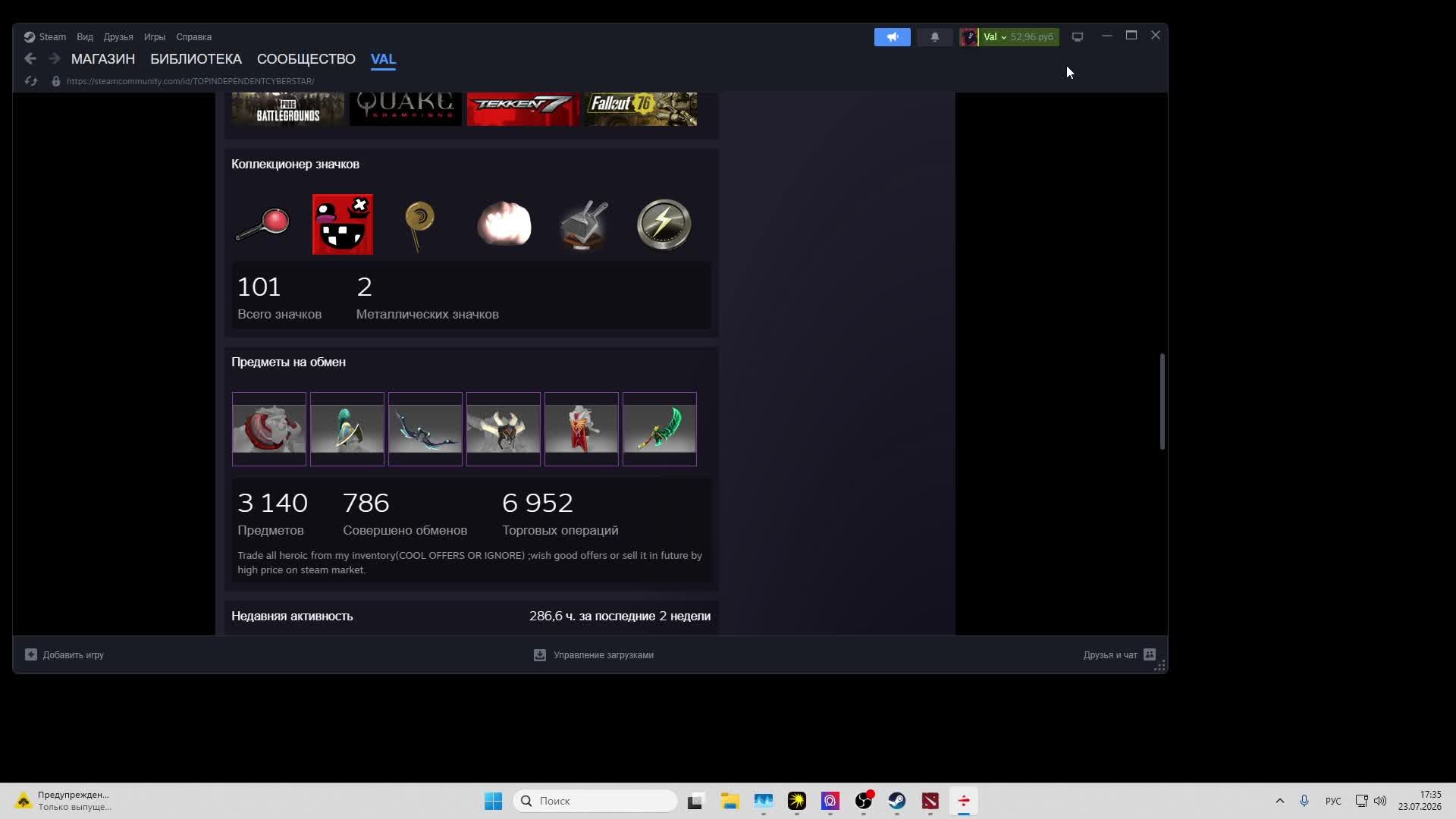Open the Tekken 7 game banner
Image resolution: width=1456 pixels, height=819 pixels.
click(523, 108)
